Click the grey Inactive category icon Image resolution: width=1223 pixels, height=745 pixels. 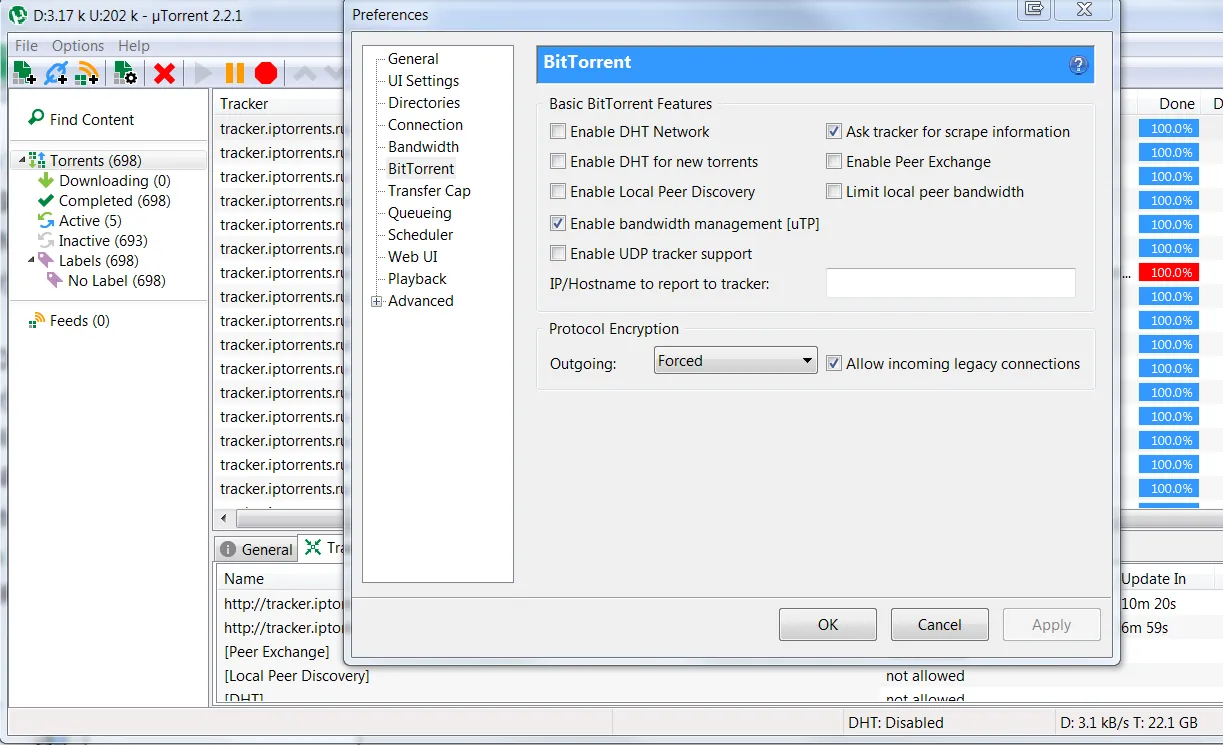point(46,241)
